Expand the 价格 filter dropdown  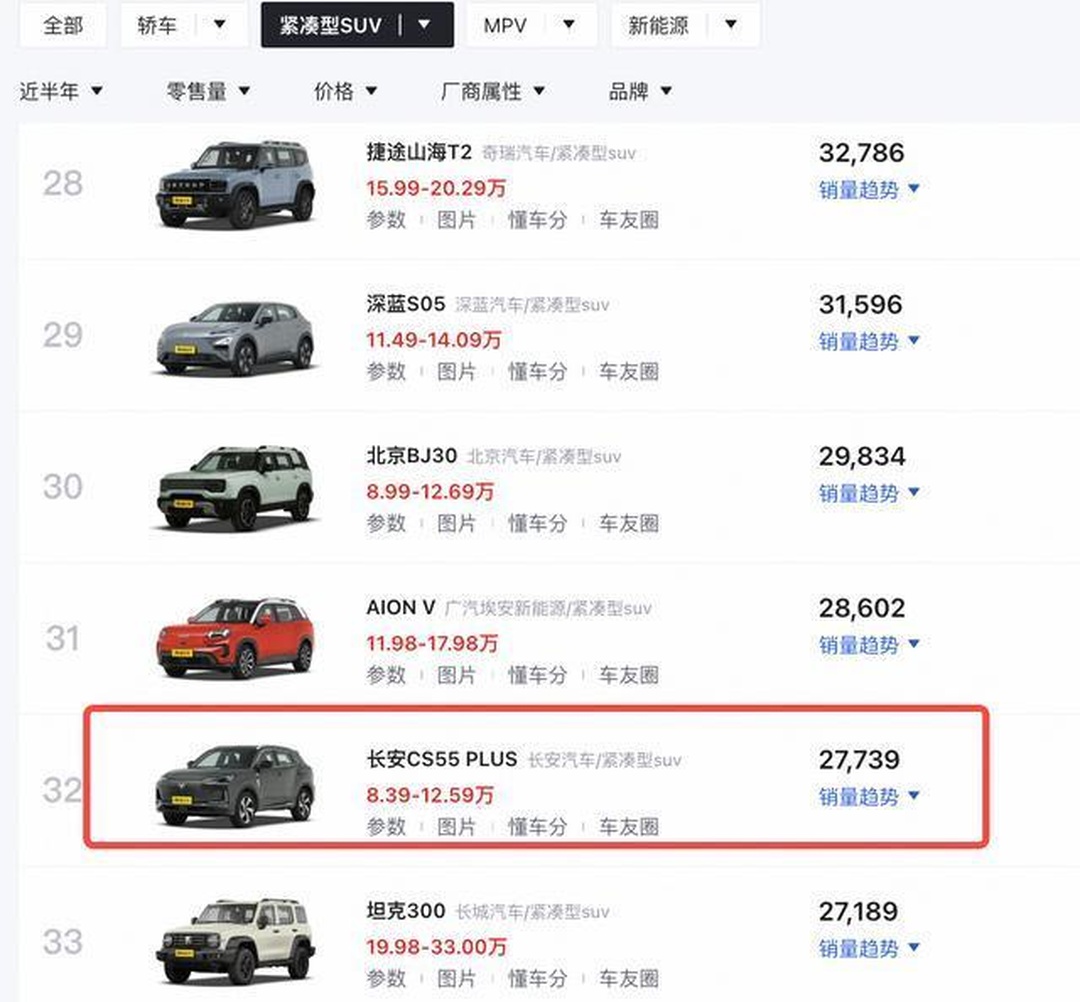tap(345, 91)
